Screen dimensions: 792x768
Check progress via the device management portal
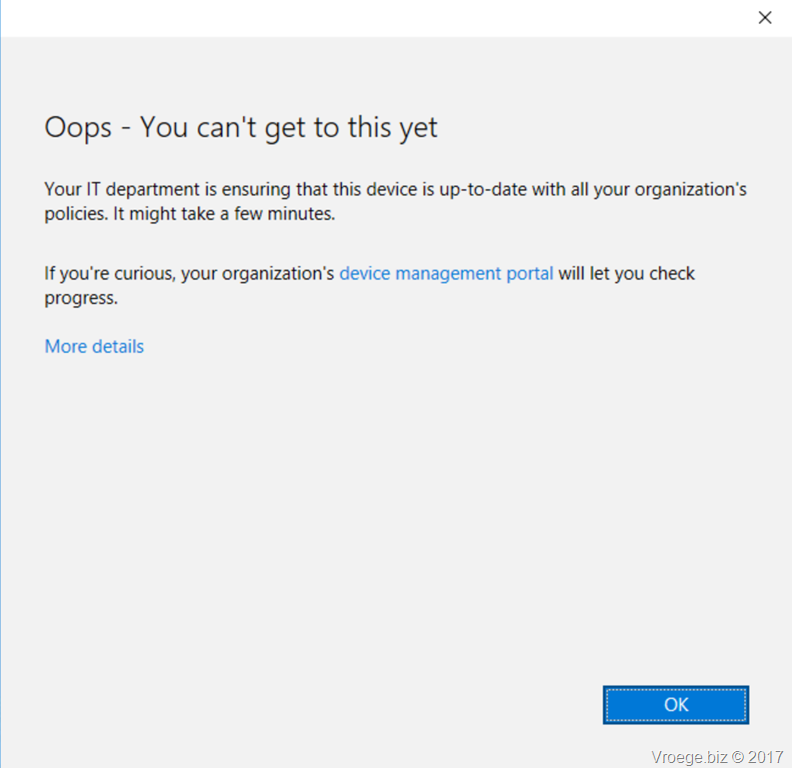click(446, 273)
